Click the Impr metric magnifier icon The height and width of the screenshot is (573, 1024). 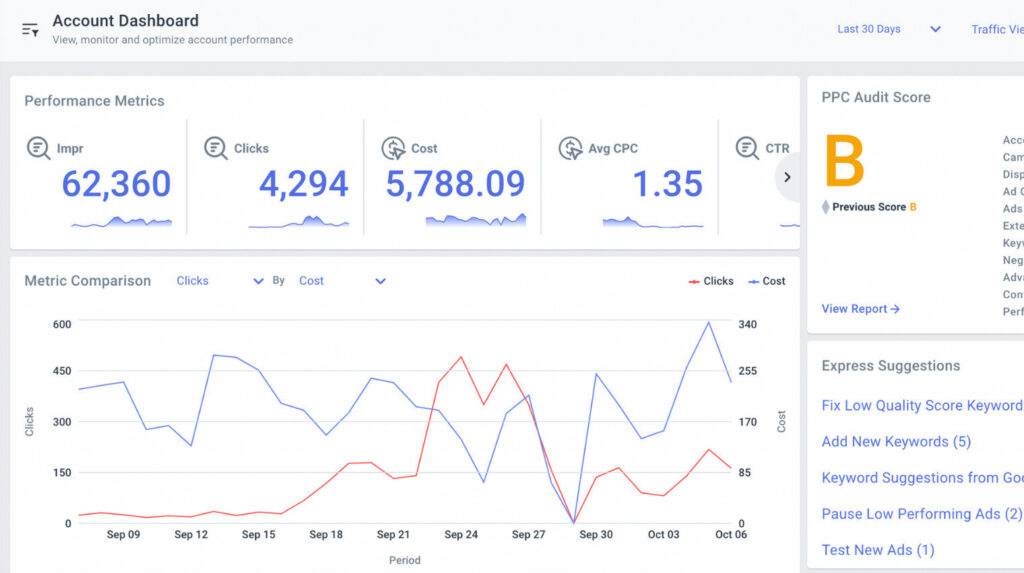pos(39,148)
